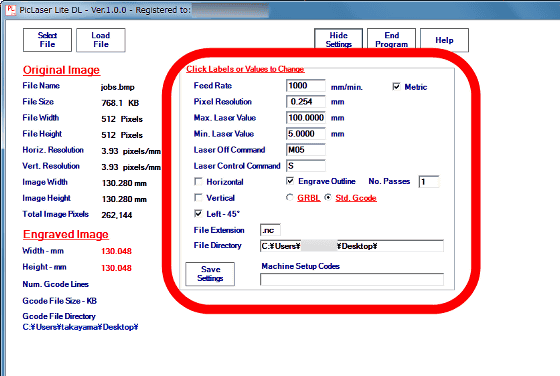The image size is (560, 376).
Task: Click the File Directory path field
Action: click(x=352, y=246)
